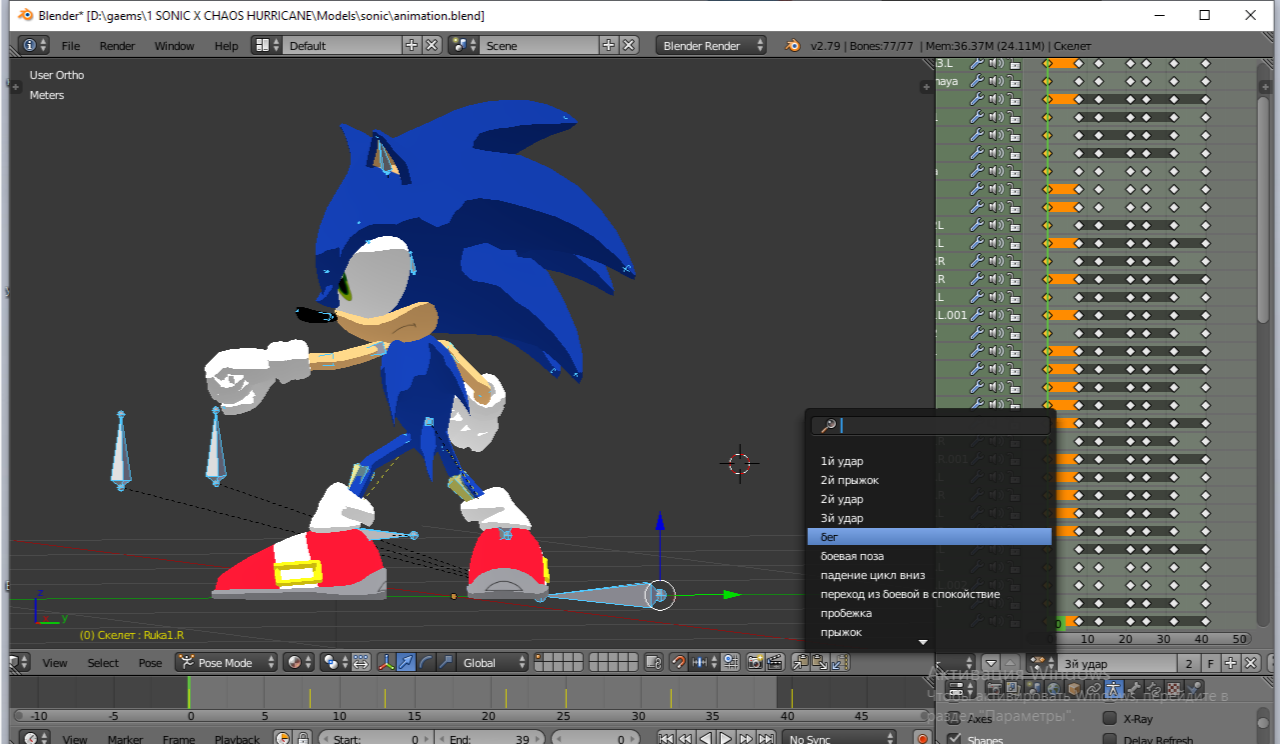
Task: Click the action search field in popup
Action: pos(931,425)
